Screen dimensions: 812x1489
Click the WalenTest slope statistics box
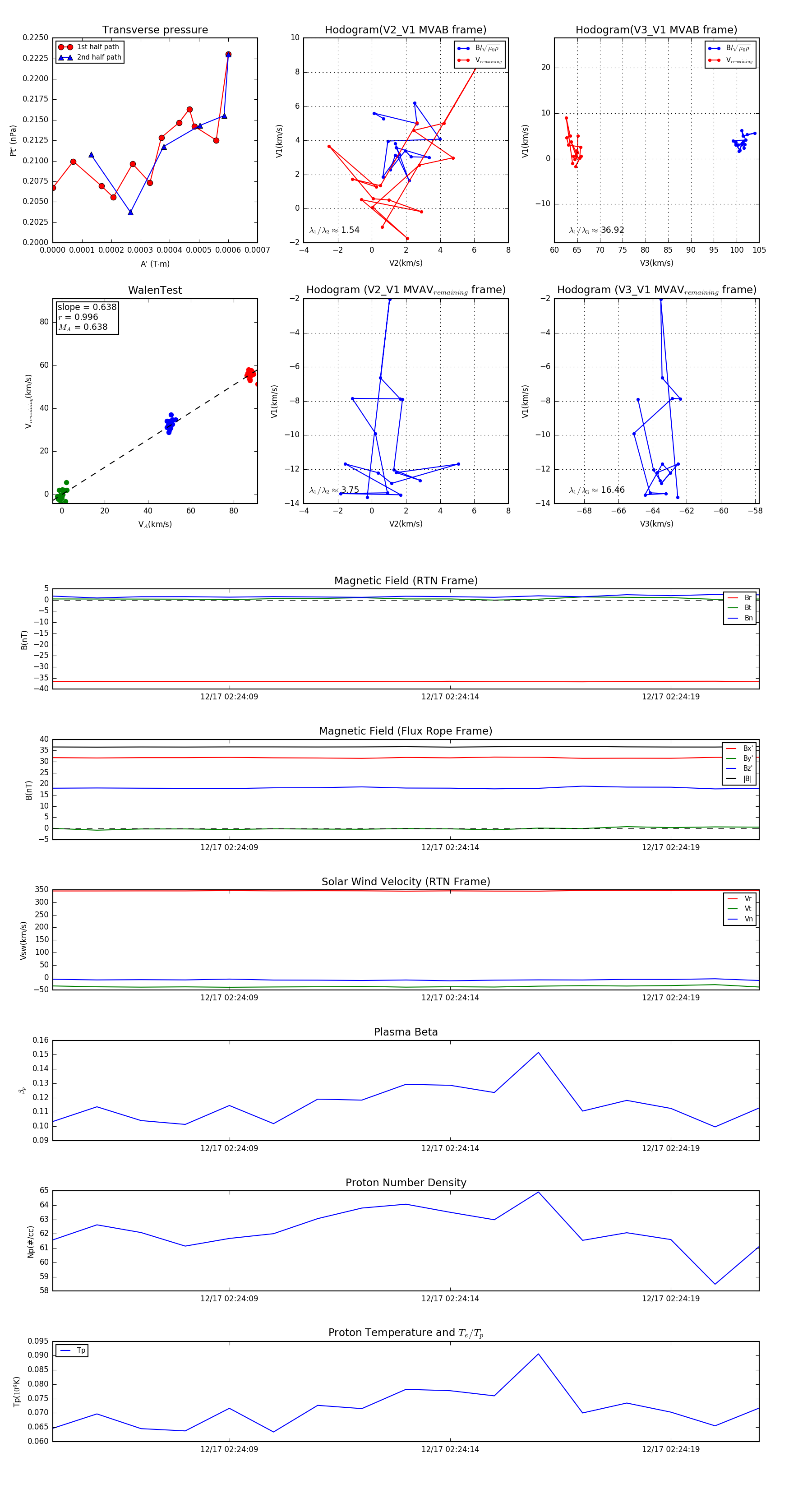(x=87, y=317)
